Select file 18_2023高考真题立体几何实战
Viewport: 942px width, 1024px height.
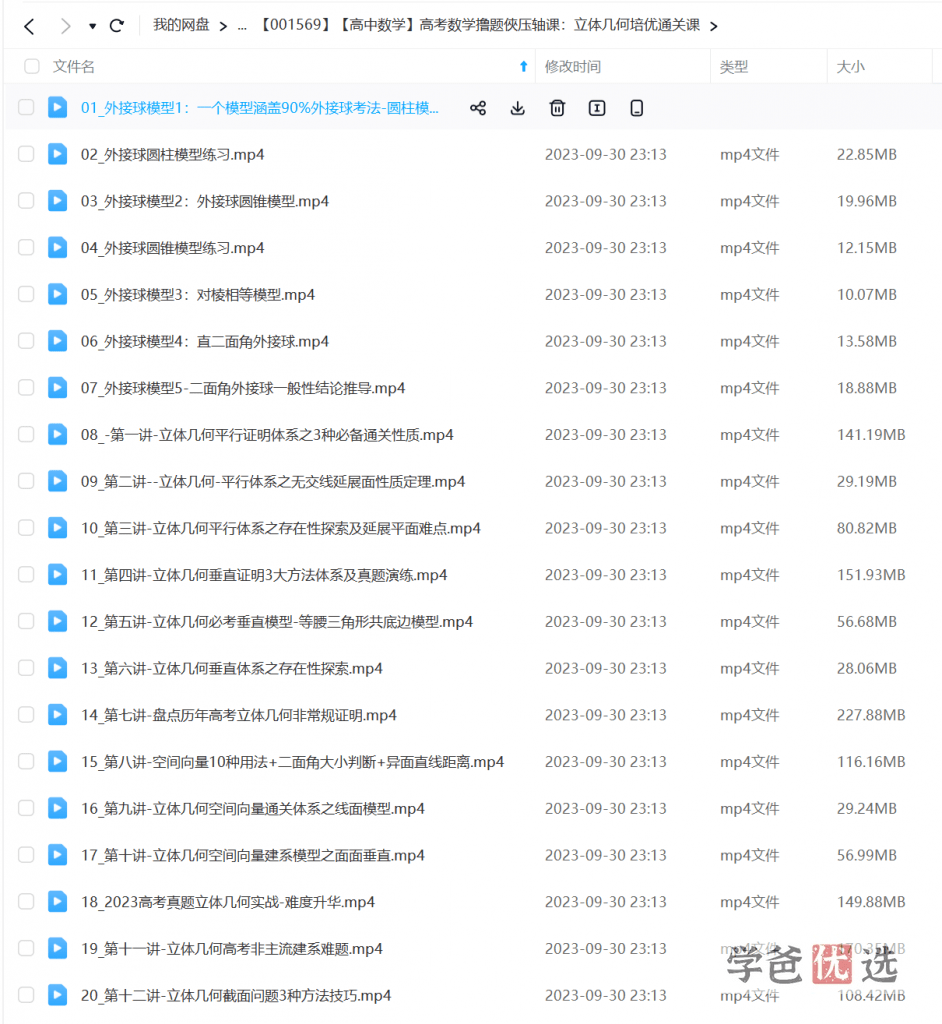[x=228, y=903]
